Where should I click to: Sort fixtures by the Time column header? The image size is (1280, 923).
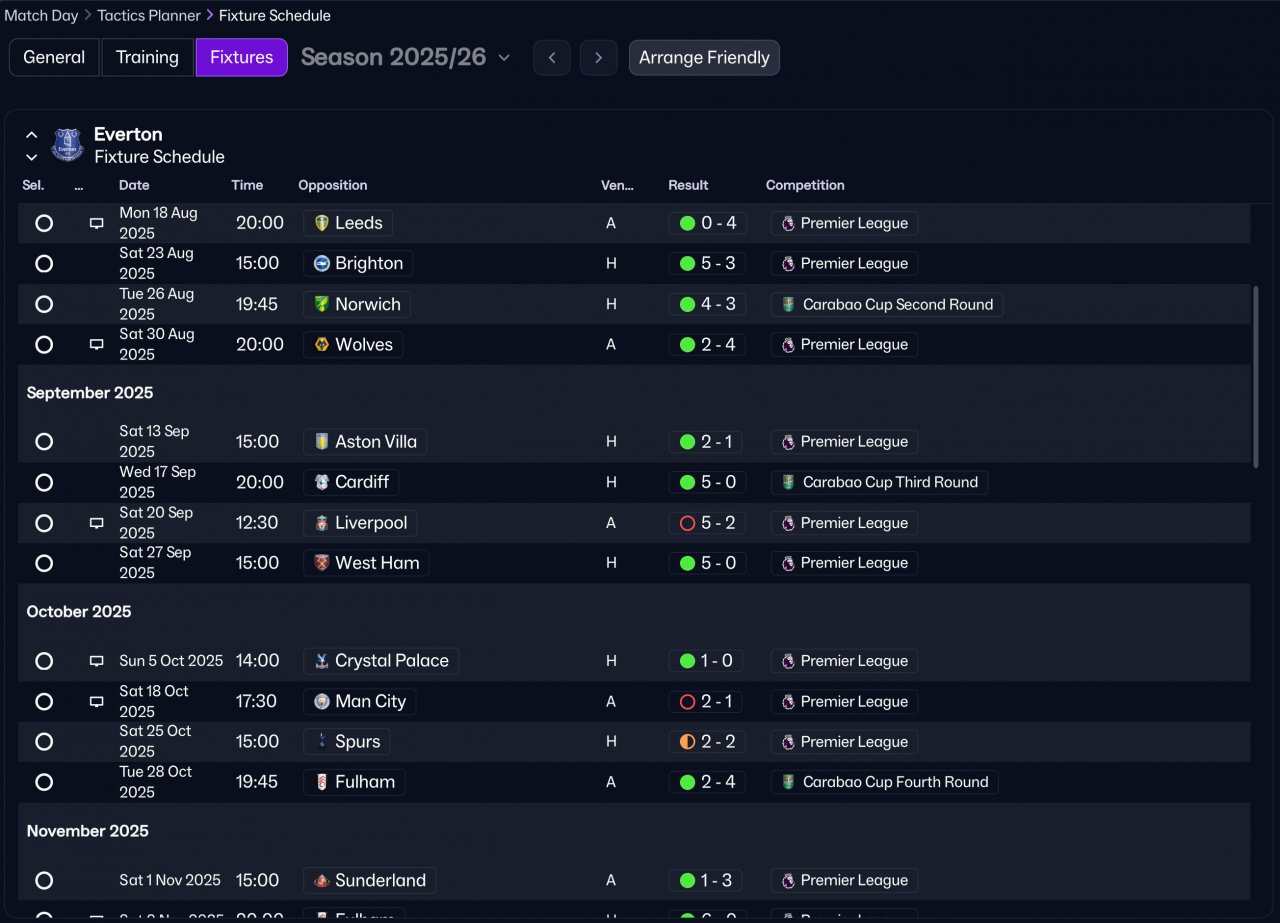pos(247,185)
